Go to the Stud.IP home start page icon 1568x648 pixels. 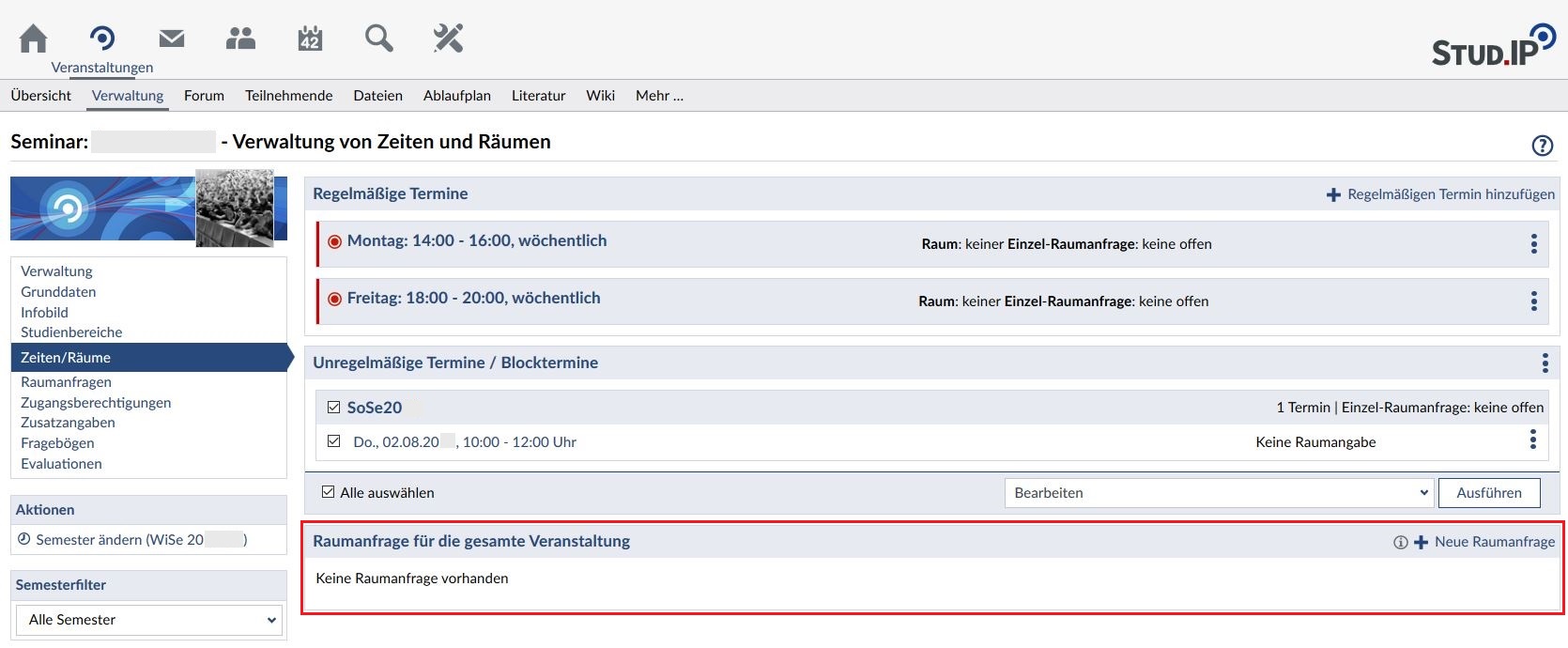[x=33, y=39]
